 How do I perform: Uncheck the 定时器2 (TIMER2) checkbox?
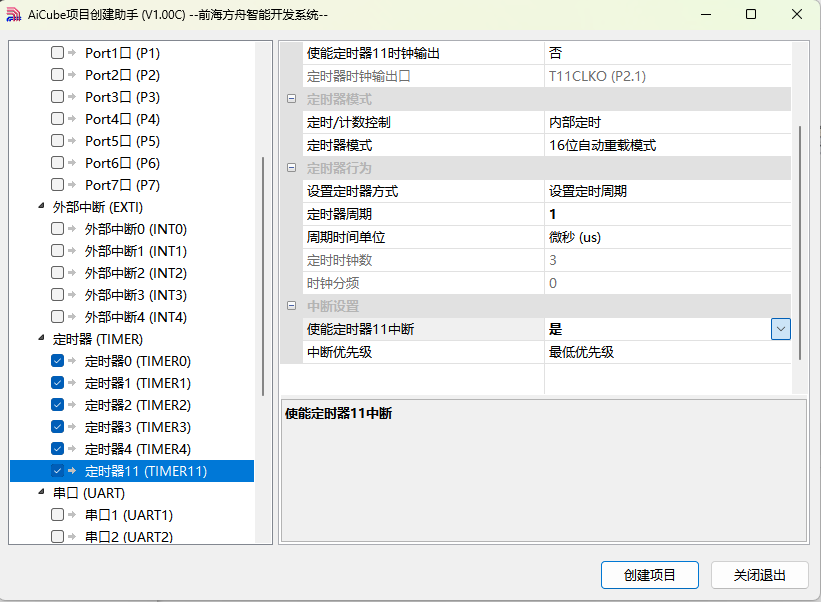coord(57,405)
